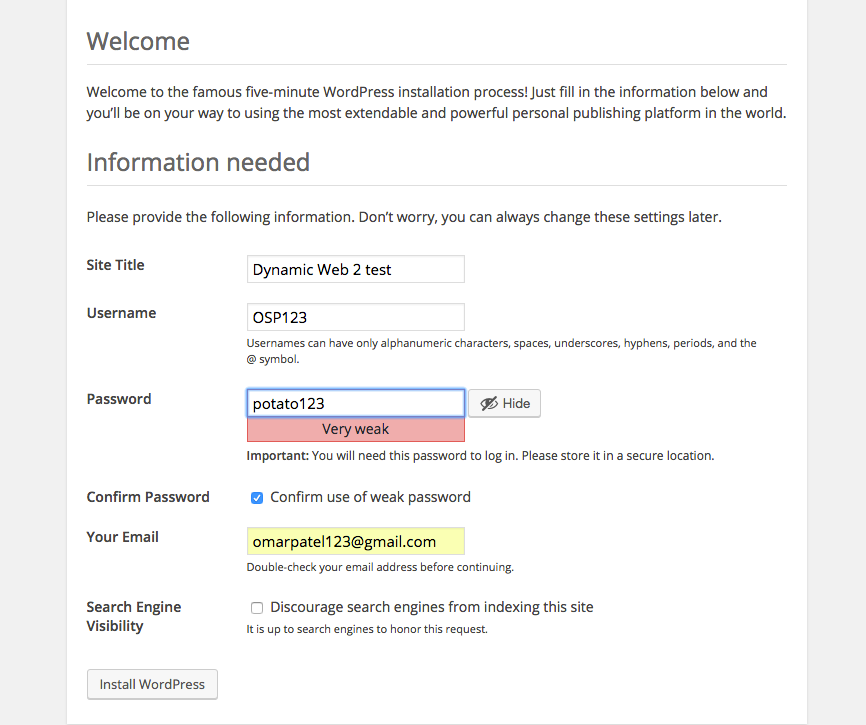Click 'Confirm use of weak password' label text
This screenshot has width=866, height=725.
coord(370,497)
